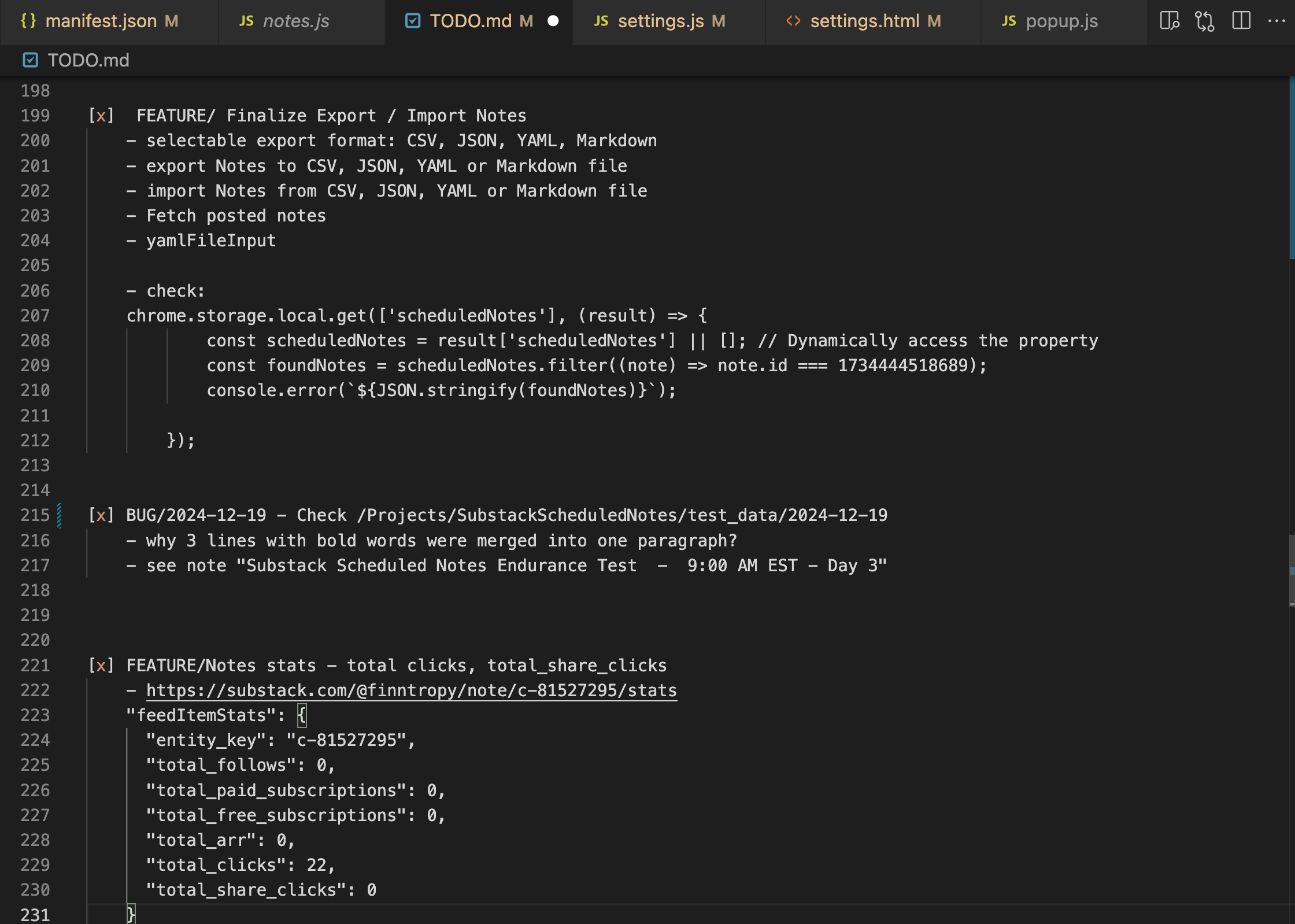
Task: Open preview to the side
Action: tap(1170, 21)
